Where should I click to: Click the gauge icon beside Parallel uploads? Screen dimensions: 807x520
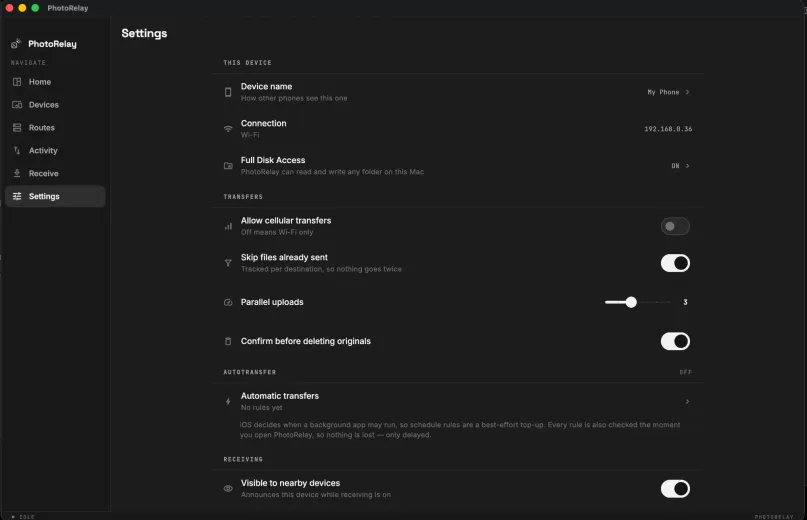coord(228,302)
